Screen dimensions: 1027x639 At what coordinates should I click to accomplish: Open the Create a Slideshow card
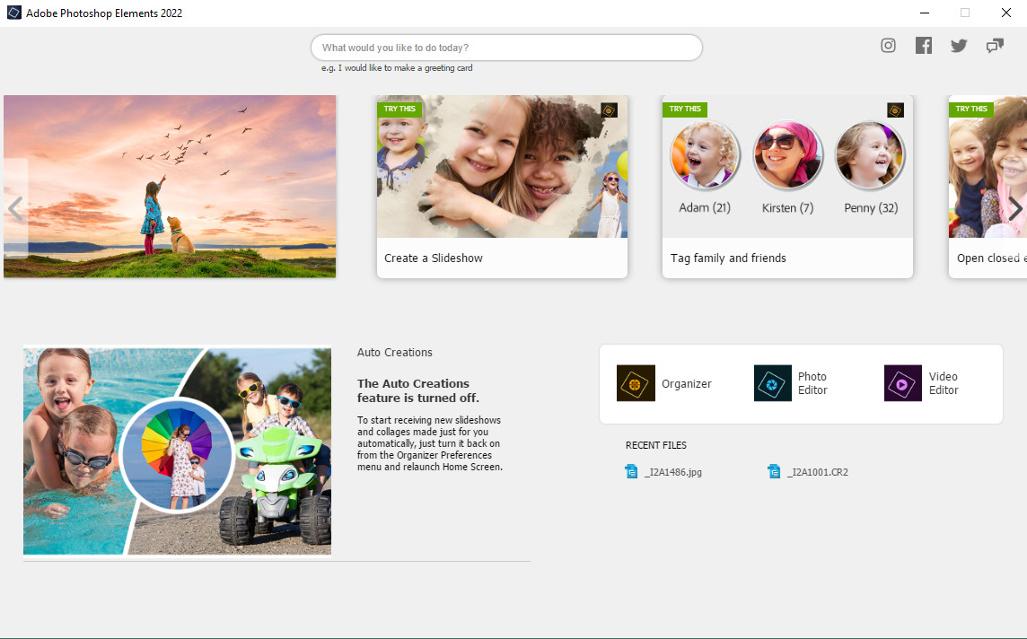coord(502,187)
